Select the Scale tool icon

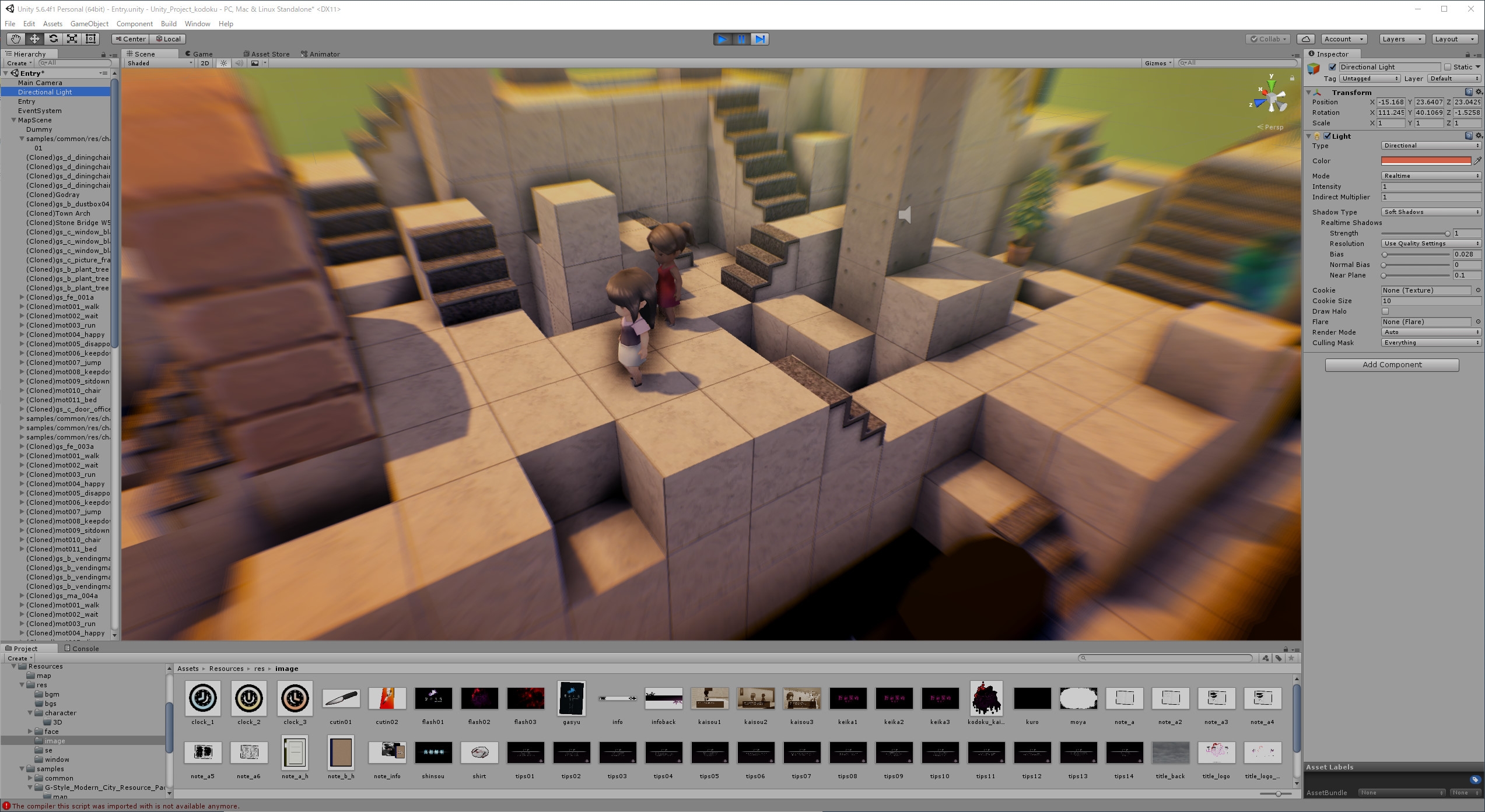click(x=72, y=39)
